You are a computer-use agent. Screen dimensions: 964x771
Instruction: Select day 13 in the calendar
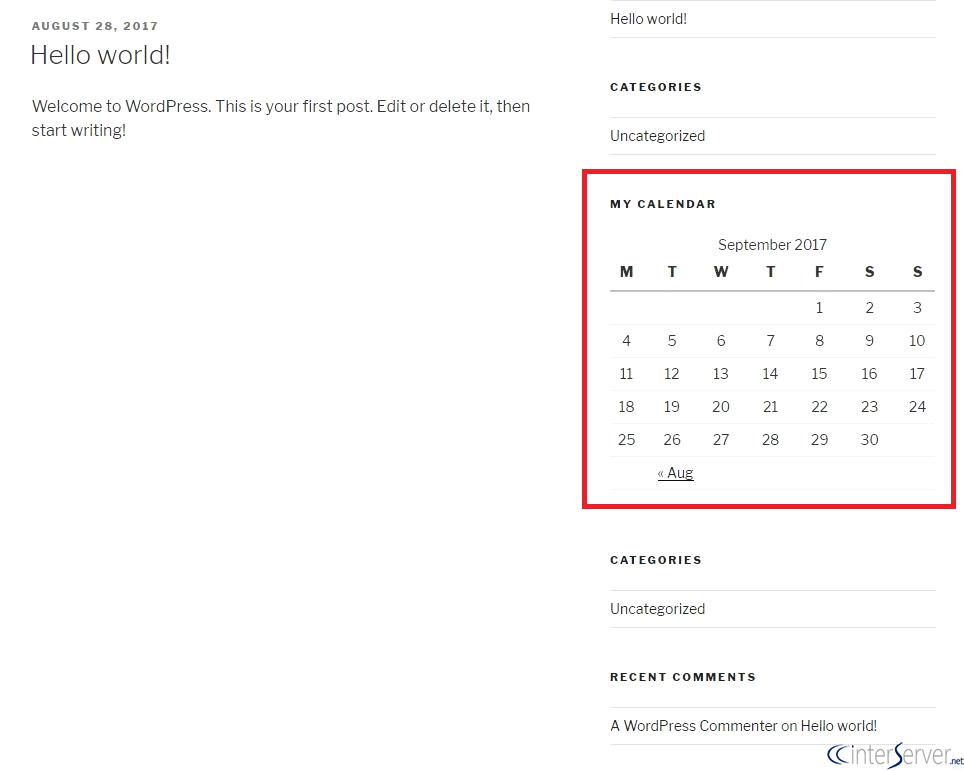click(x=721, y=374)
